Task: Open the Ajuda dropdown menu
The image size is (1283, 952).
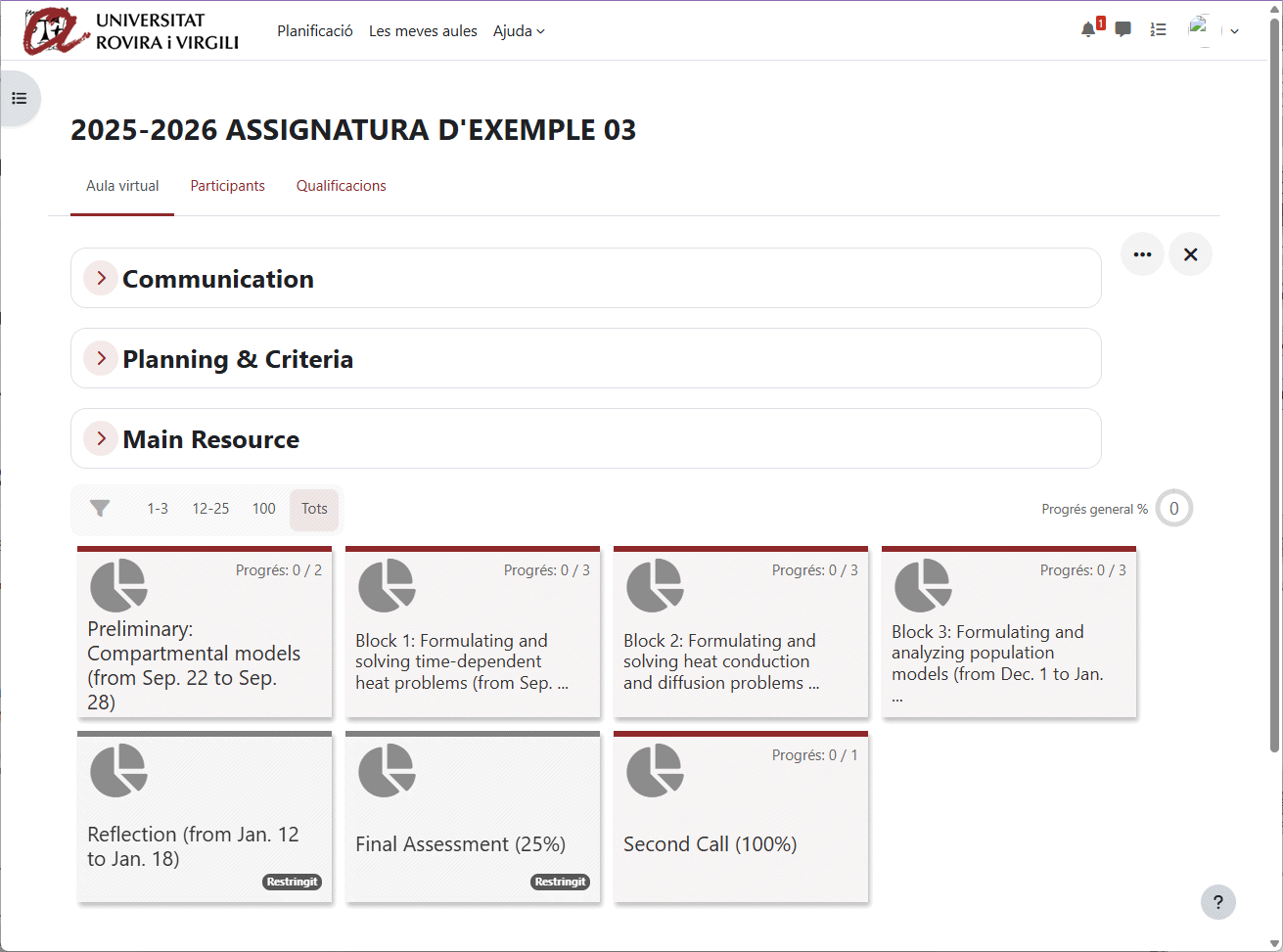Action: point(519,31)
